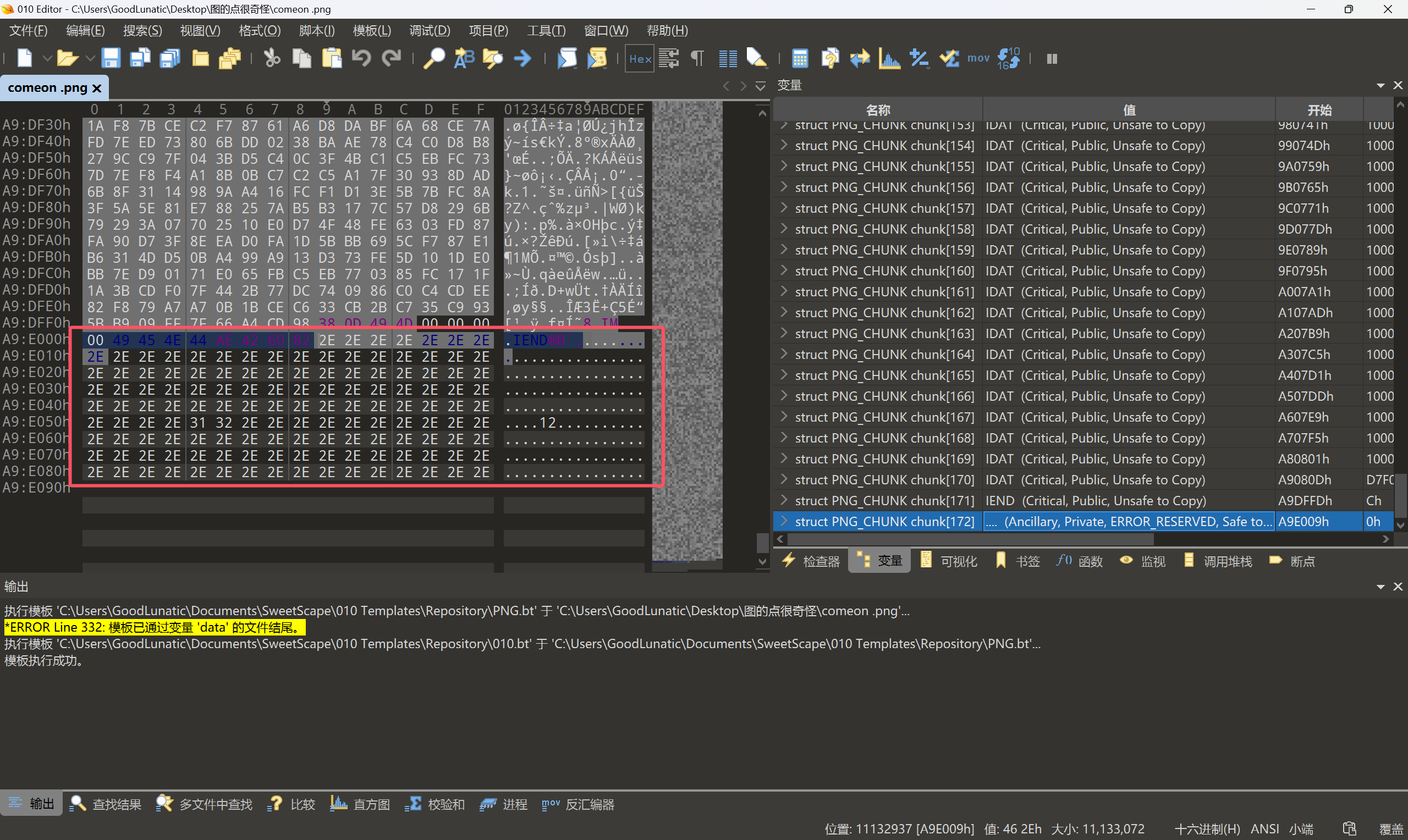Expand struct PNG_CHUNK chunk[171] IEND row
Viewport: 1408px width, 840px height.
pos(784,500)
